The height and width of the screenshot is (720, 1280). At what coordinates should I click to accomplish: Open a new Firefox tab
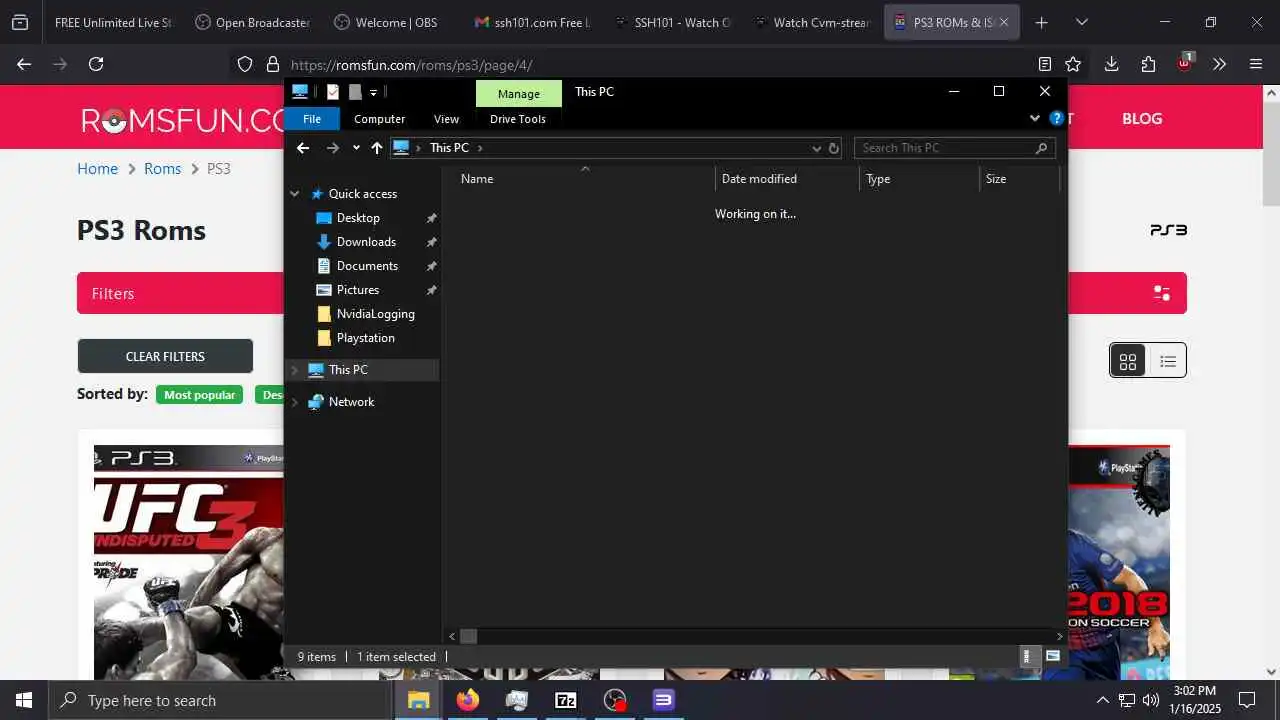coord(1041,22)
